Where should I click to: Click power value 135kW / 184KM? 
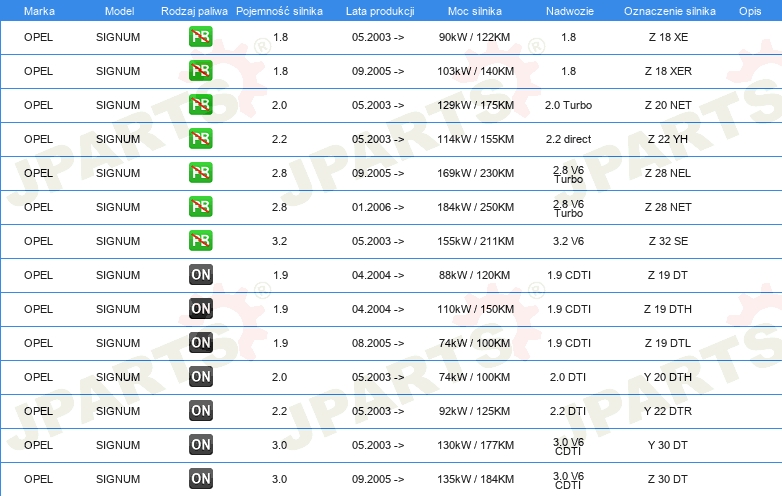click(x=476, y=479)
